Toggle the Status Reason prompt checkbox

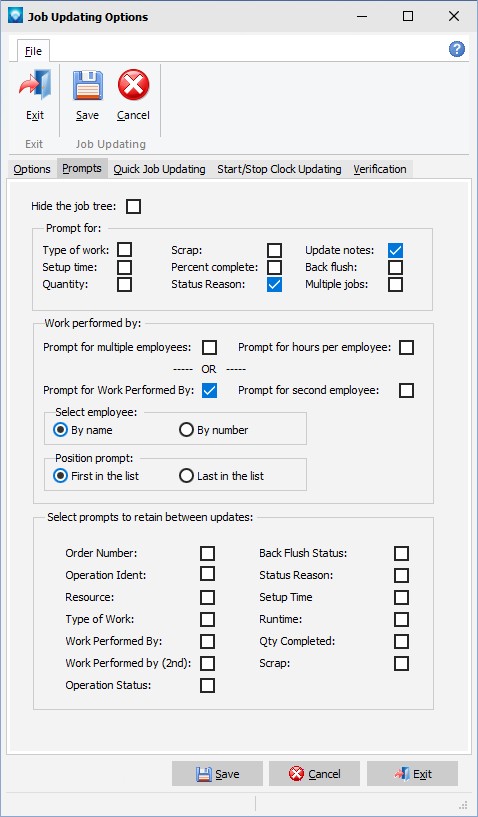274,284
